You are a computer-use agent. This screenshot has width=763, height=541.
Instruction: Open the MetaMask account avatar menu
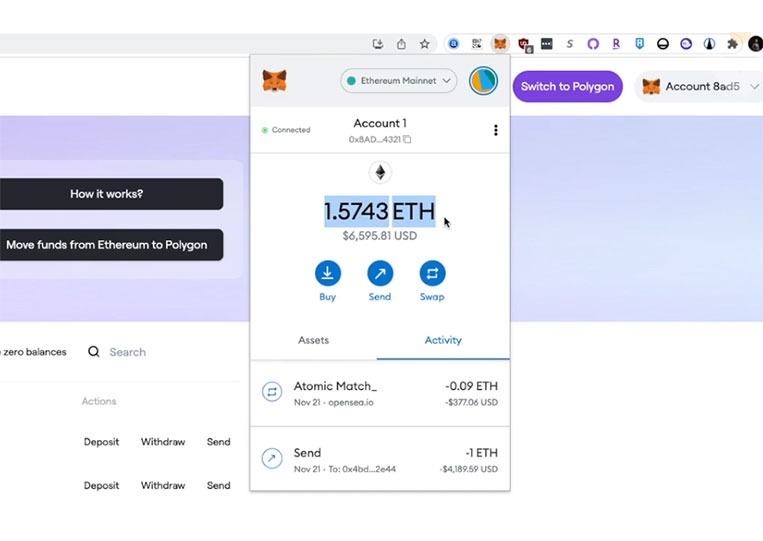(483, 81)
